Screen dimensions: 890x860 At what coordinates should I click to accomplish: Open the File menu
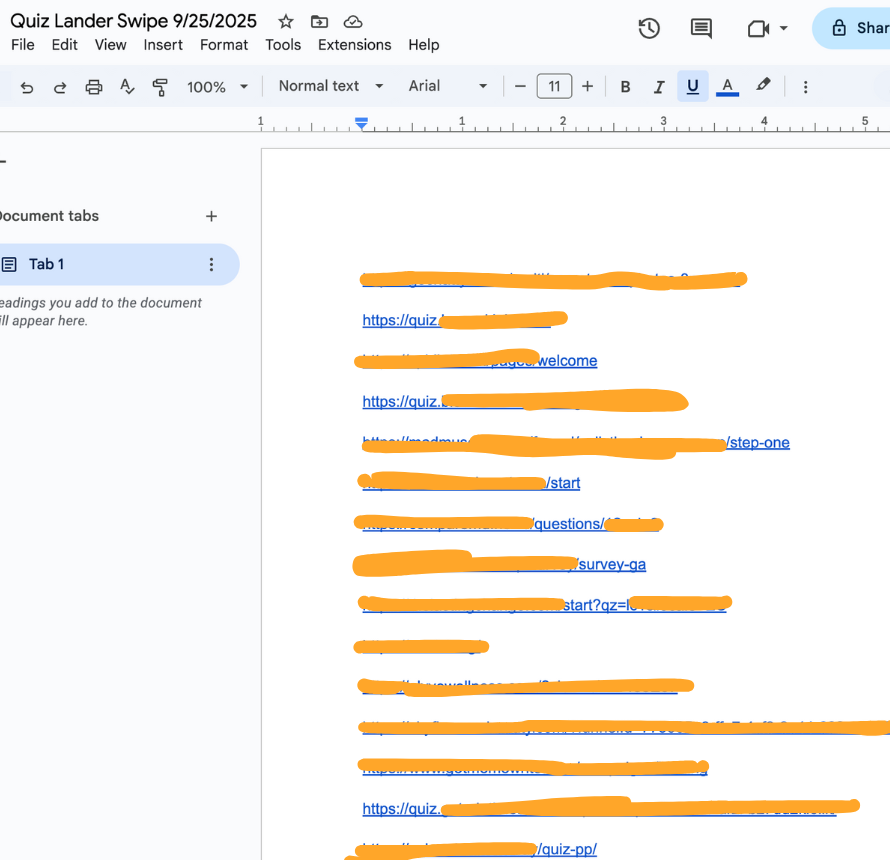pyautogui.click(x=23, y=45)
